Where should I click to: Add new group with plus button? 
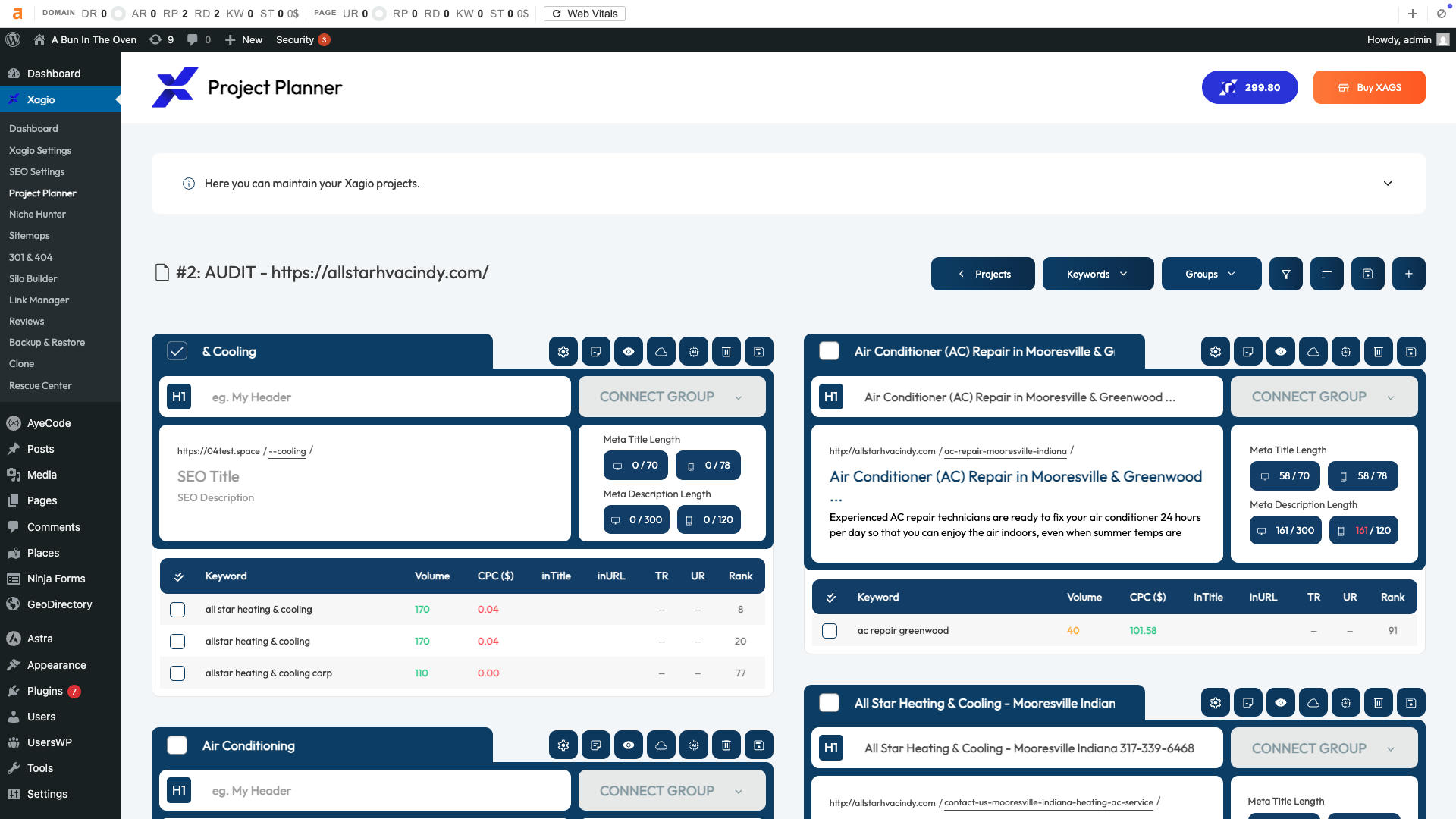click(x=1409, y=274)
